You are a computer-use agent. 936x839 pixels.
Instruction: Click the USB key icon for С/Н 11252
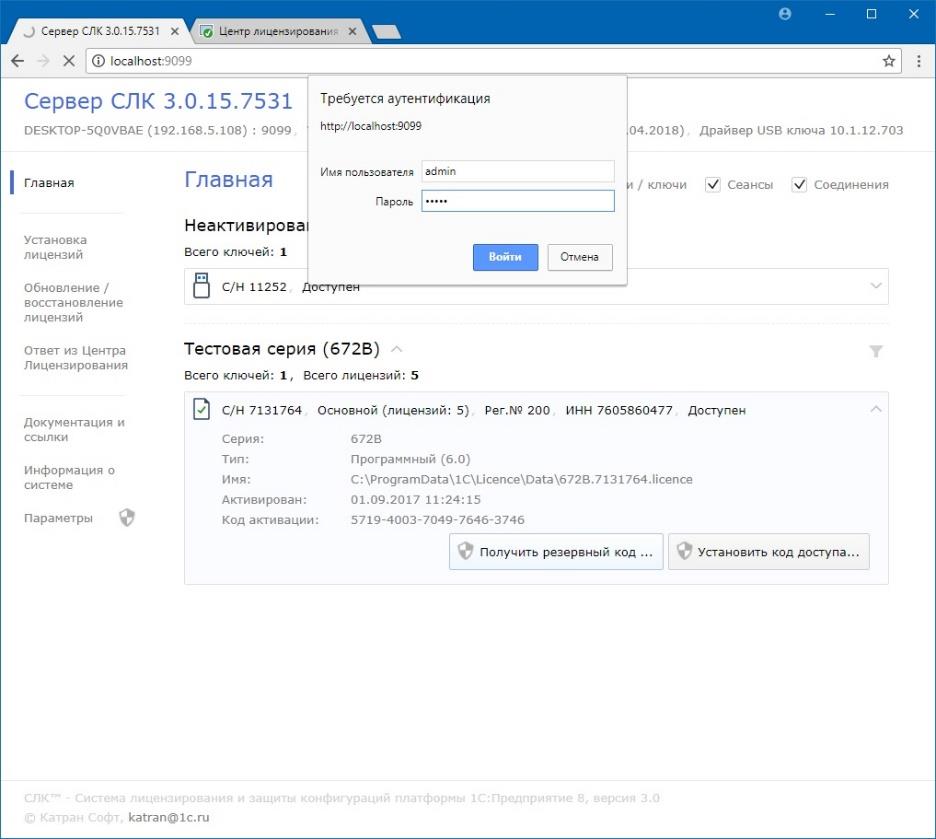[x=202, y=286]
